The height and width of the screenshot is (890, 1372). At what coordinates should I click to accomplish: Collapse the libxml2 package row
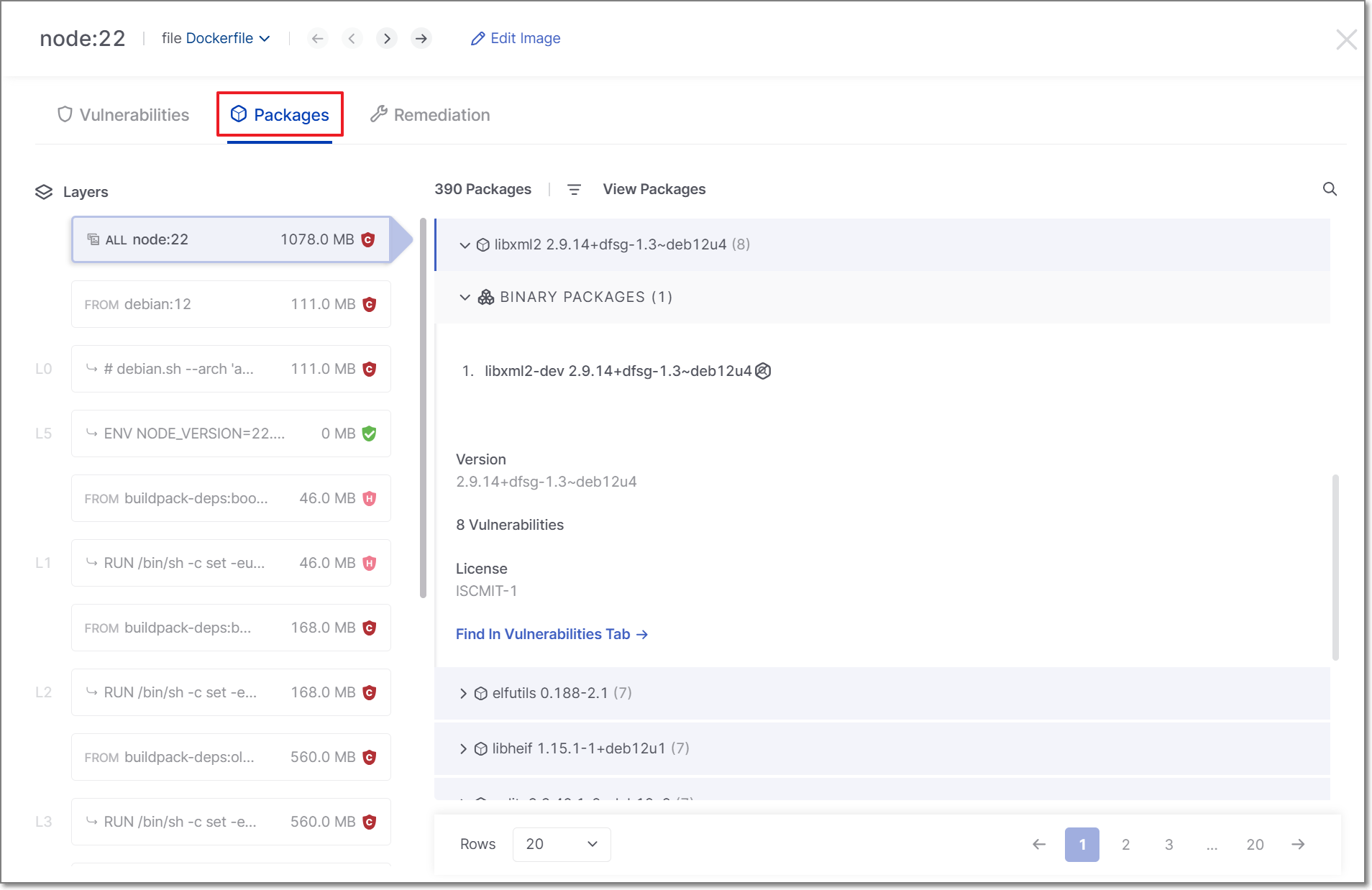[x=465, y=245]
